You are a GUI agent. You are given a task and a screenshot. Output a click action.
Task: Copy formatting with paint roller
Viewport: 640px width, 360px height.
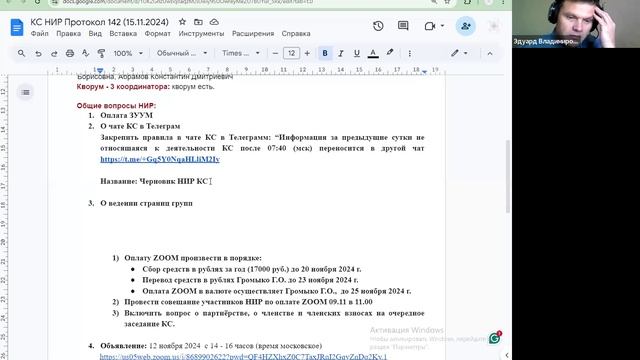pos(101,53)
